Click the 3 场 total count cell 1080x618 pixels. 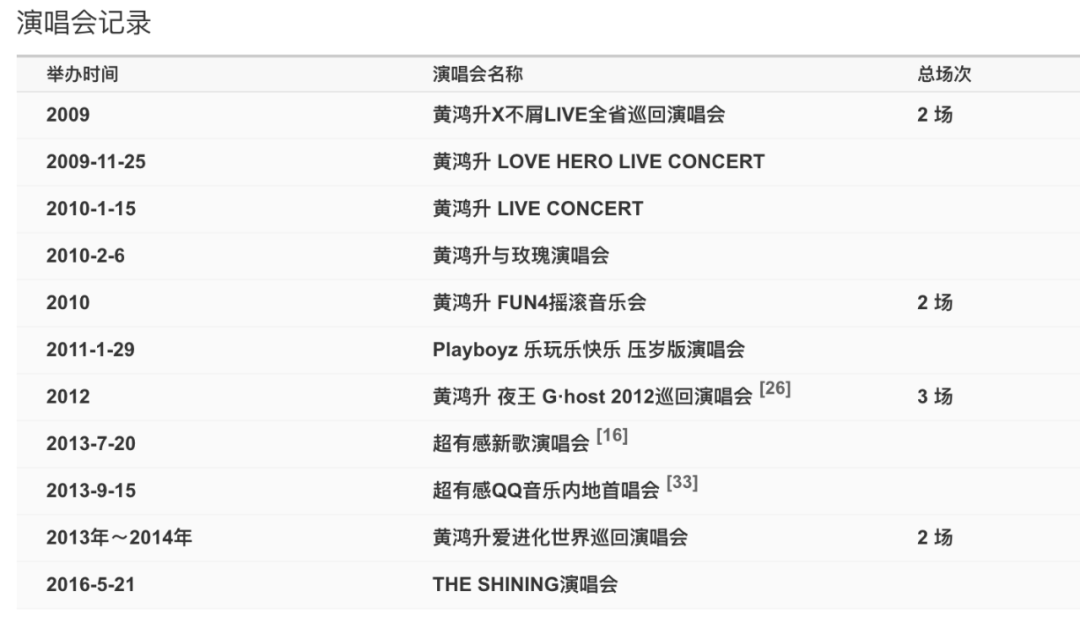click(935, 397)
